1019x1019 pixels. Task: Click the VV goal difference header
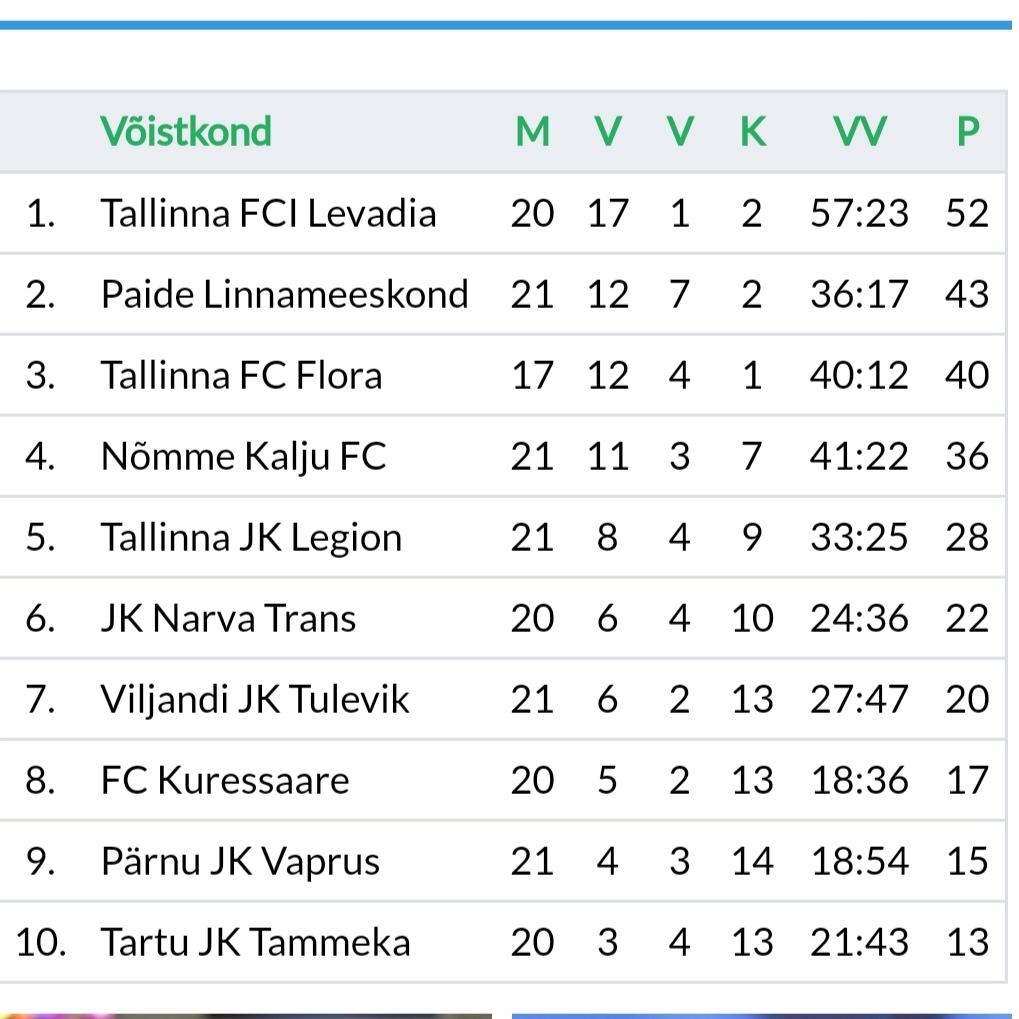[860, 131]
